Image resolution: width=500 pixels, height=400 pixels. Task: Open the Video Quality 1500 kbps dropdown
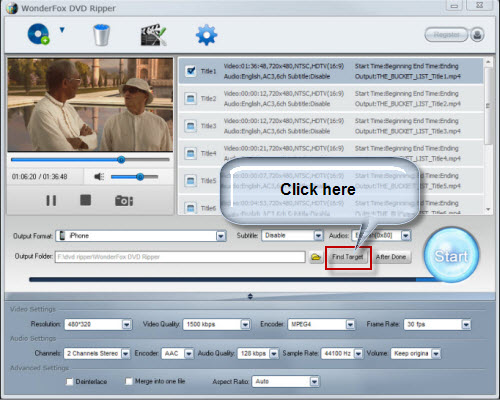coord(217,324)
